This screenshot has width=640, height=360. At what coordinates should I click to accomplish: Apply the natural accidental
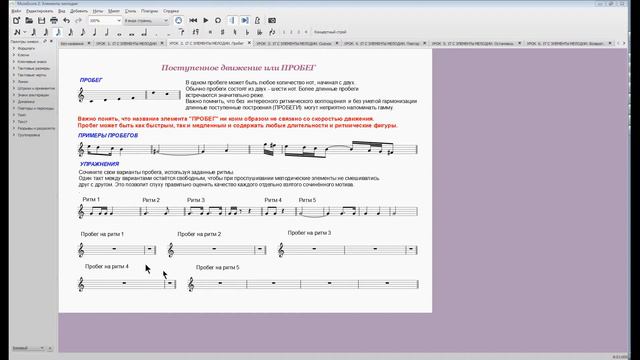click(235, 32)
